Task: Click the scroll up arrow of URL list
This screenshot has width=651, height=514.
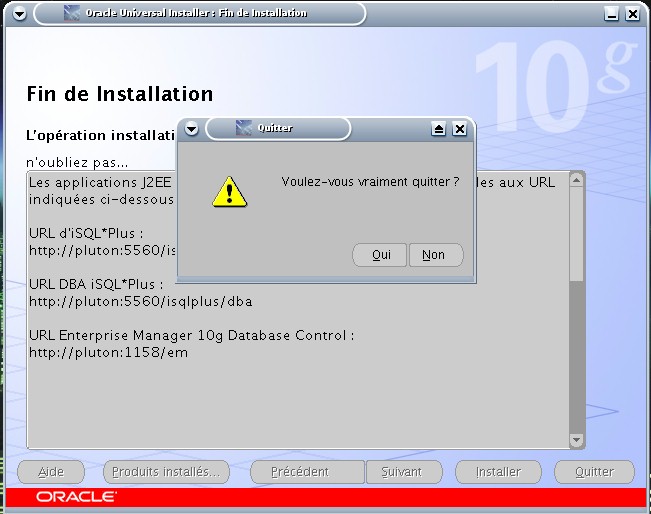Action: tap(576, 180)
